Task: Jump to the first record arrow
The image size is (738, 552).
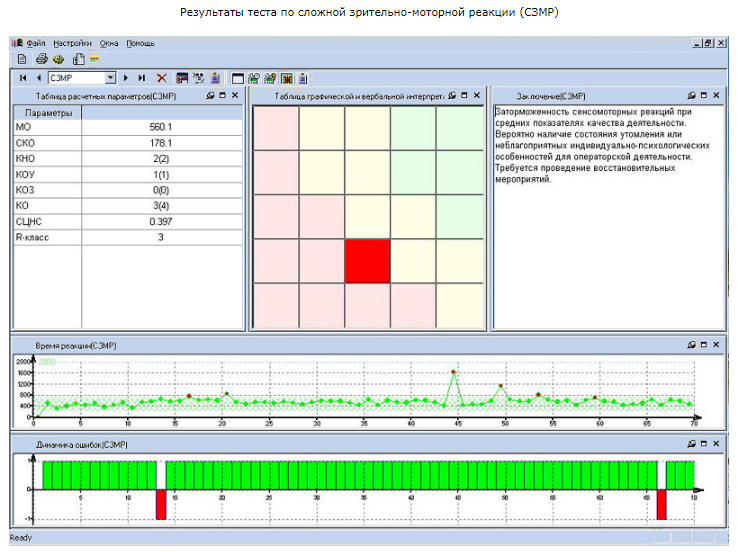Action: (23, 78)
